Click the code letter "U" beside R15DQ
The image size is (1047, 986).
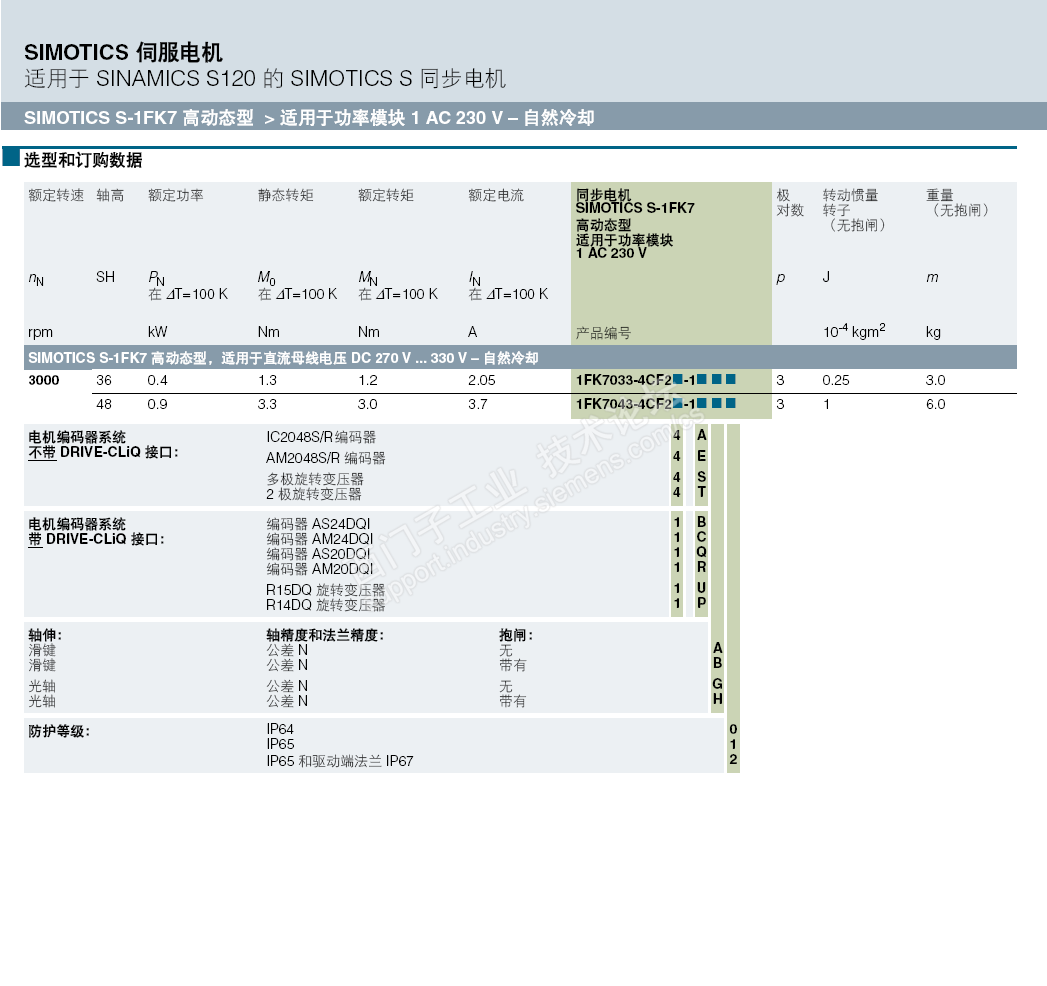click(x=701, y=587)
